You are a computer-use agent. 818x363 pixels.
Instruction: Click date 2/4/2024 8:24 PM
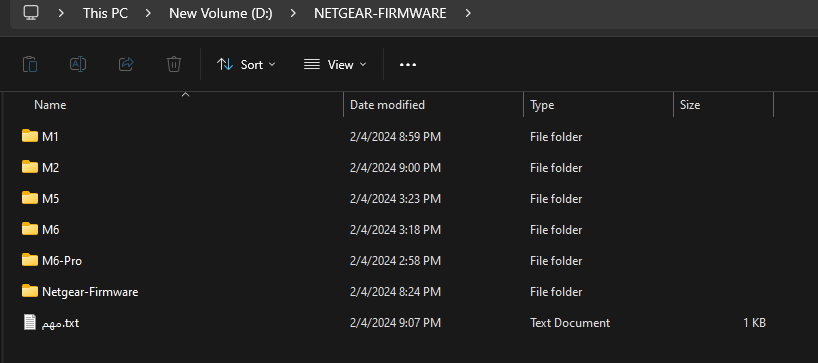(x=395, y=292)
